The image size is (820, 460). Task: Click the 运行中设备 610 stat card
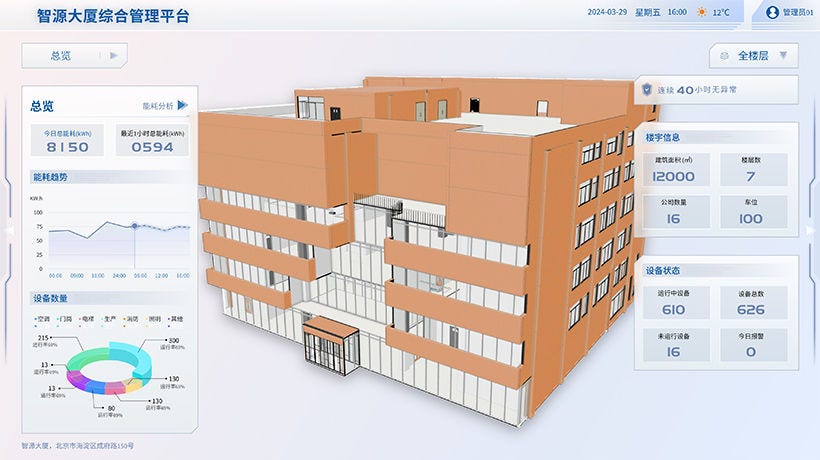point(673,301)
